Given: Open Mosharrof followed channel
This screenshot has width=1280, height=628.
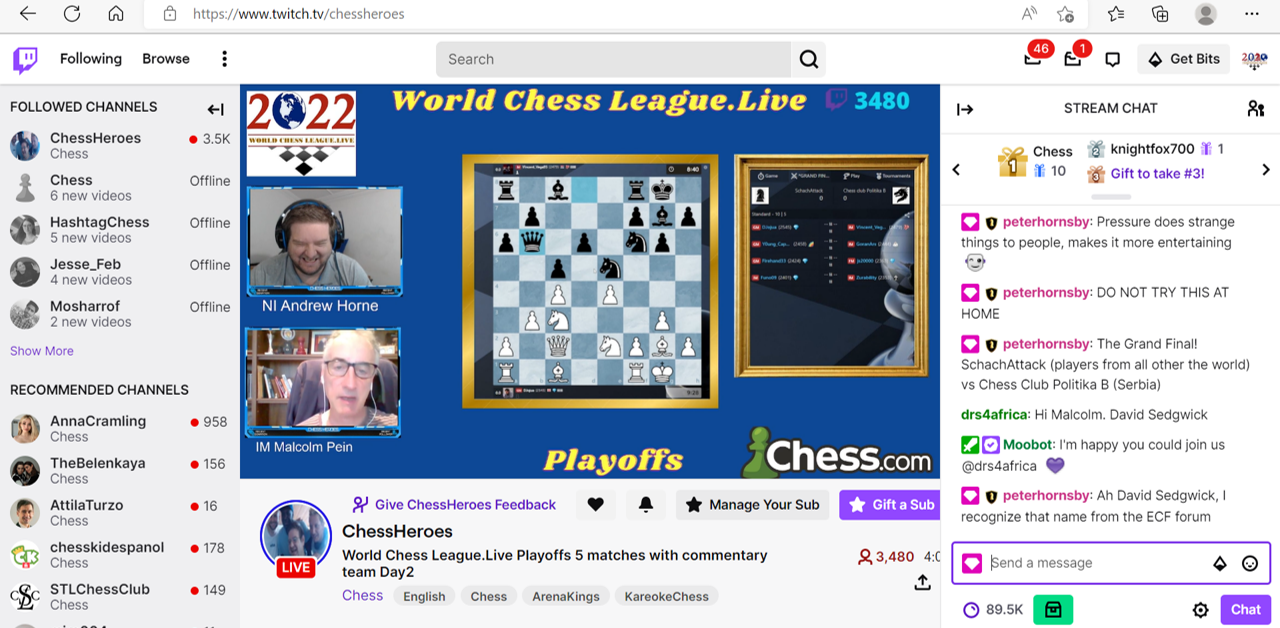Looking at the screenshot, I should pyautogui.click(x=120, y=313).
